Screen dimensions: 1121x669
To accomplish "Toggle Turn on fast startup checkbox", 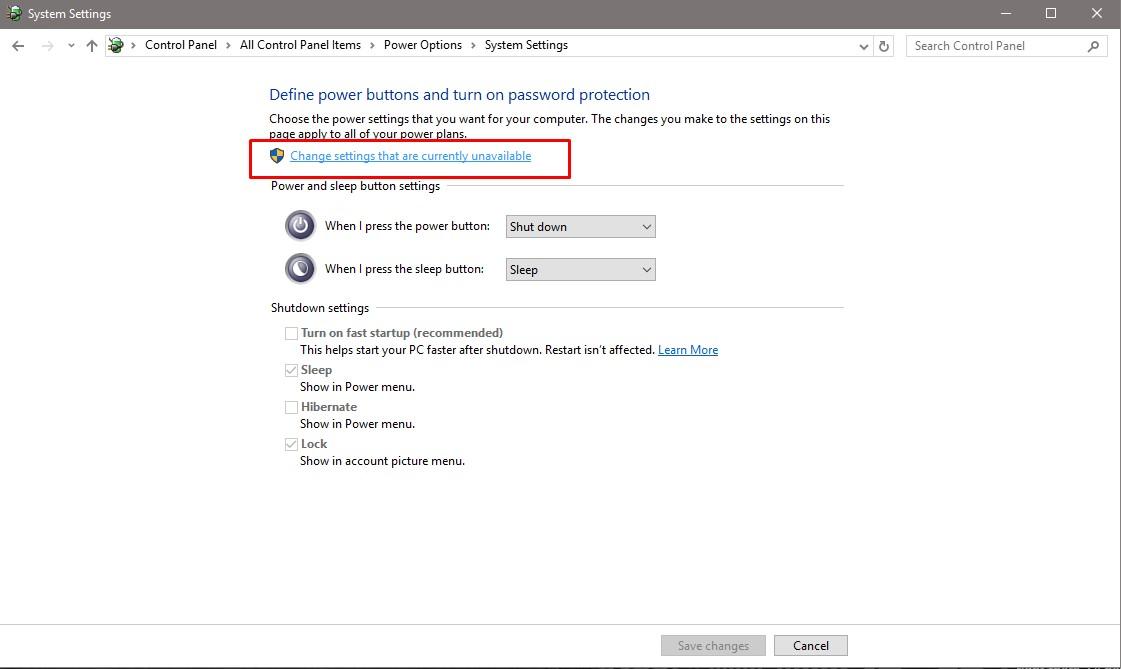I will 291,333.
